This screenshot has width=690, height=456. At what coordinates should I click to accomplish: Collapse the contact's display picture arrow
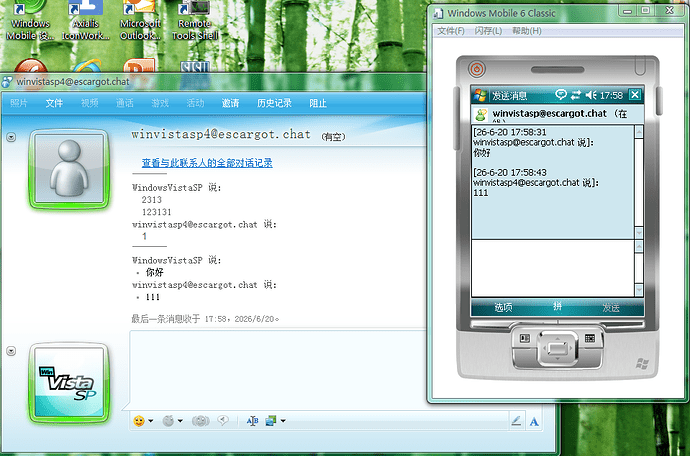coord(11,137)
